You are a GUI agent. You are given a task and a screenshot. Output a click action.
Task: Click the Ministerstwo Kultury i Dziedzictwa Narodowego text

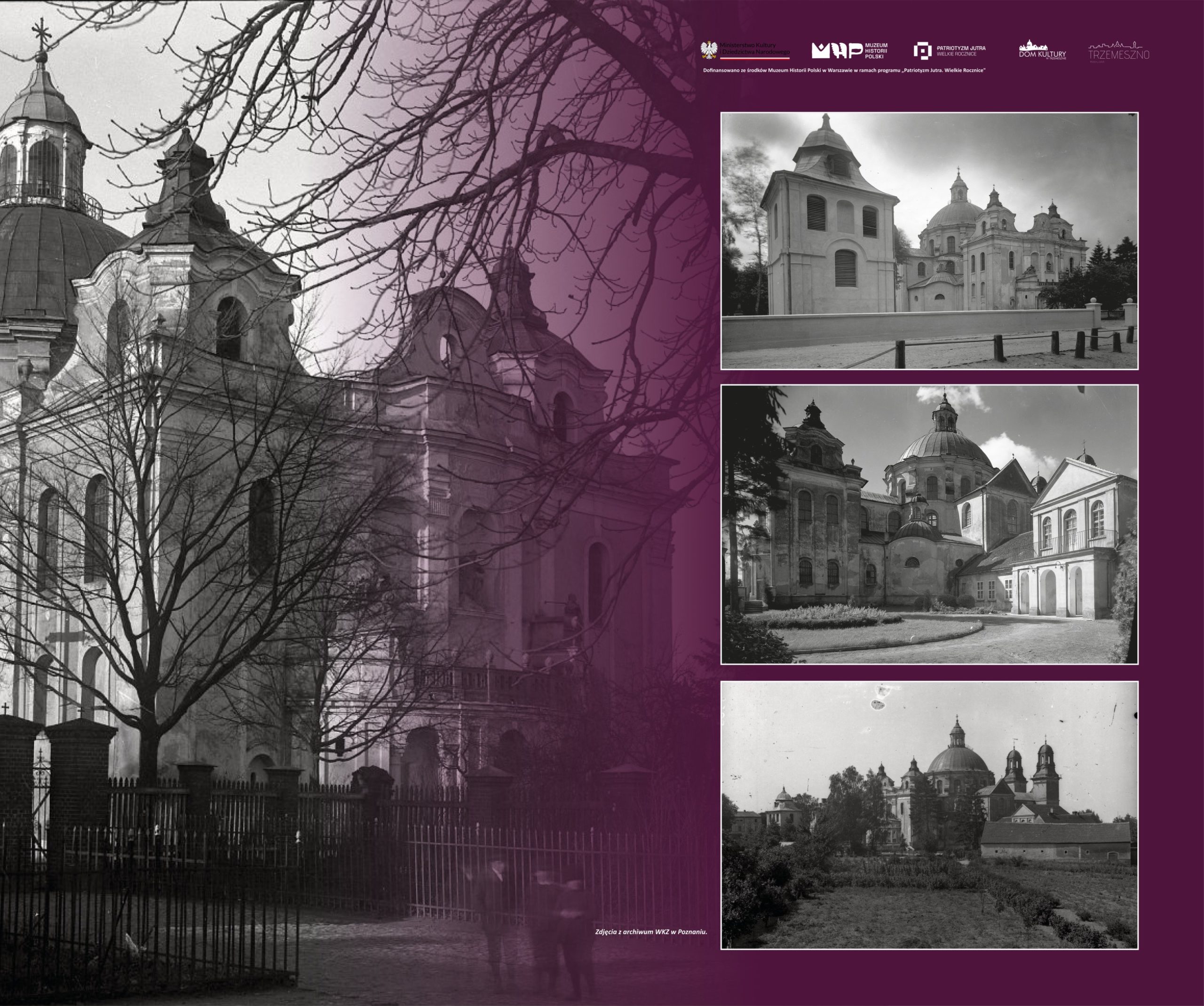(x=754, y=49)
